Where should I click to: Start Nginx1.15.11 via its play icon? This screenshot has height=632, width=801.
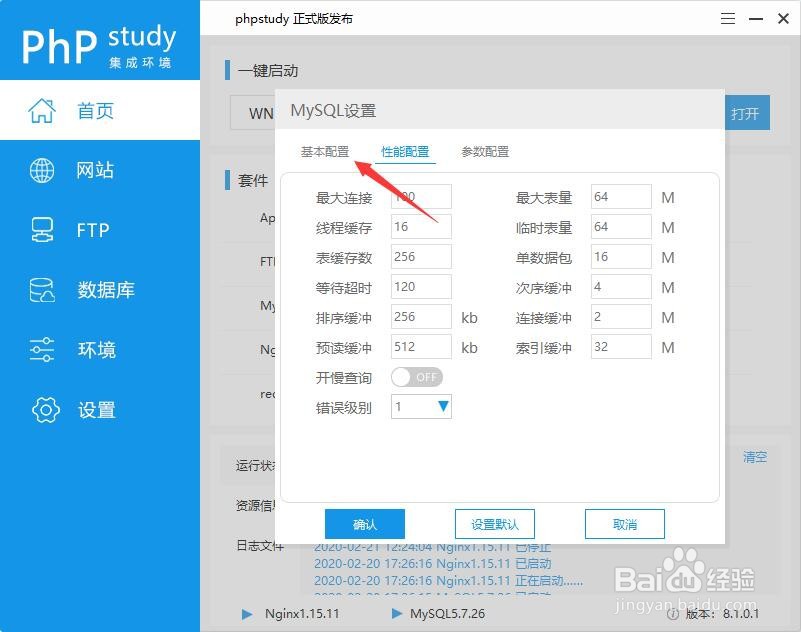[x=247, y=614]
